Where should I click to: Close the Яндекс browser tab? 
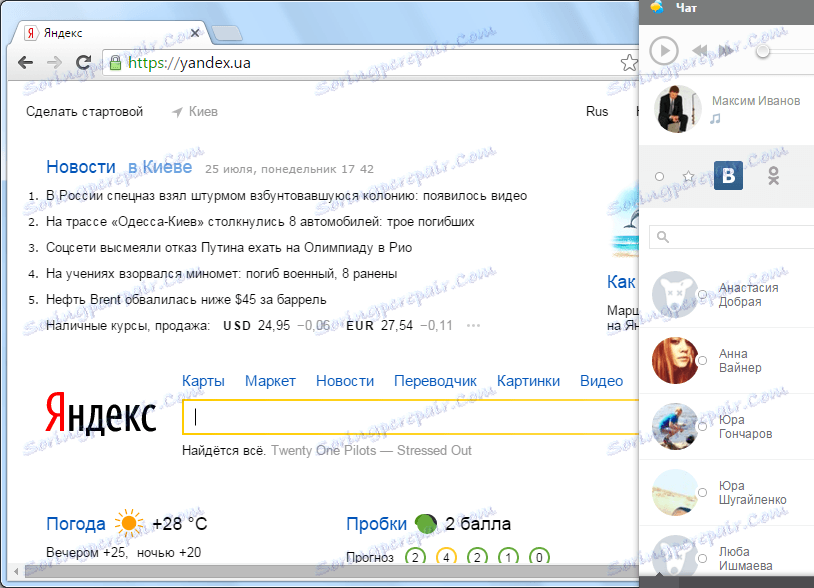point(195,33)
